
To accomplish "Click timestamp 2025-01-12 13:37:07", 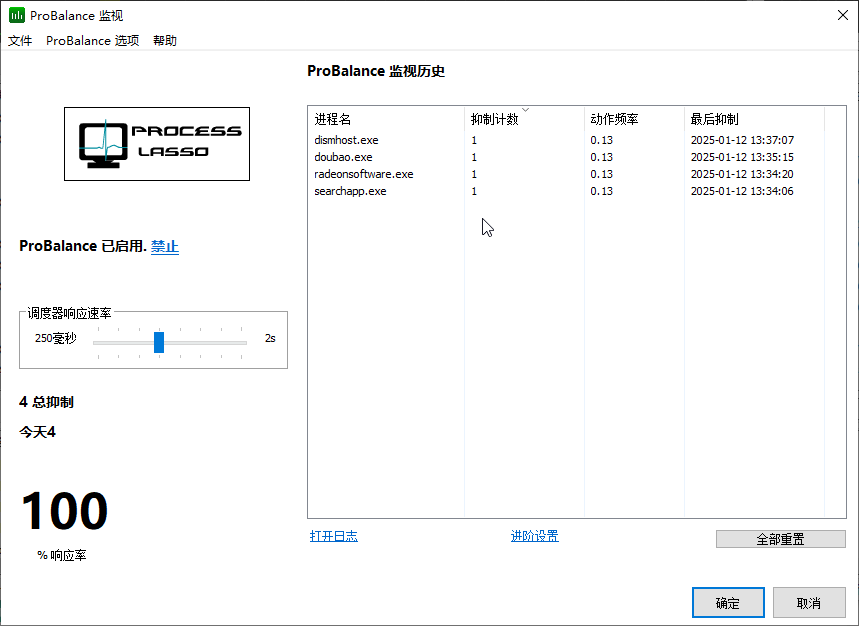I will (x=742, y=140).
